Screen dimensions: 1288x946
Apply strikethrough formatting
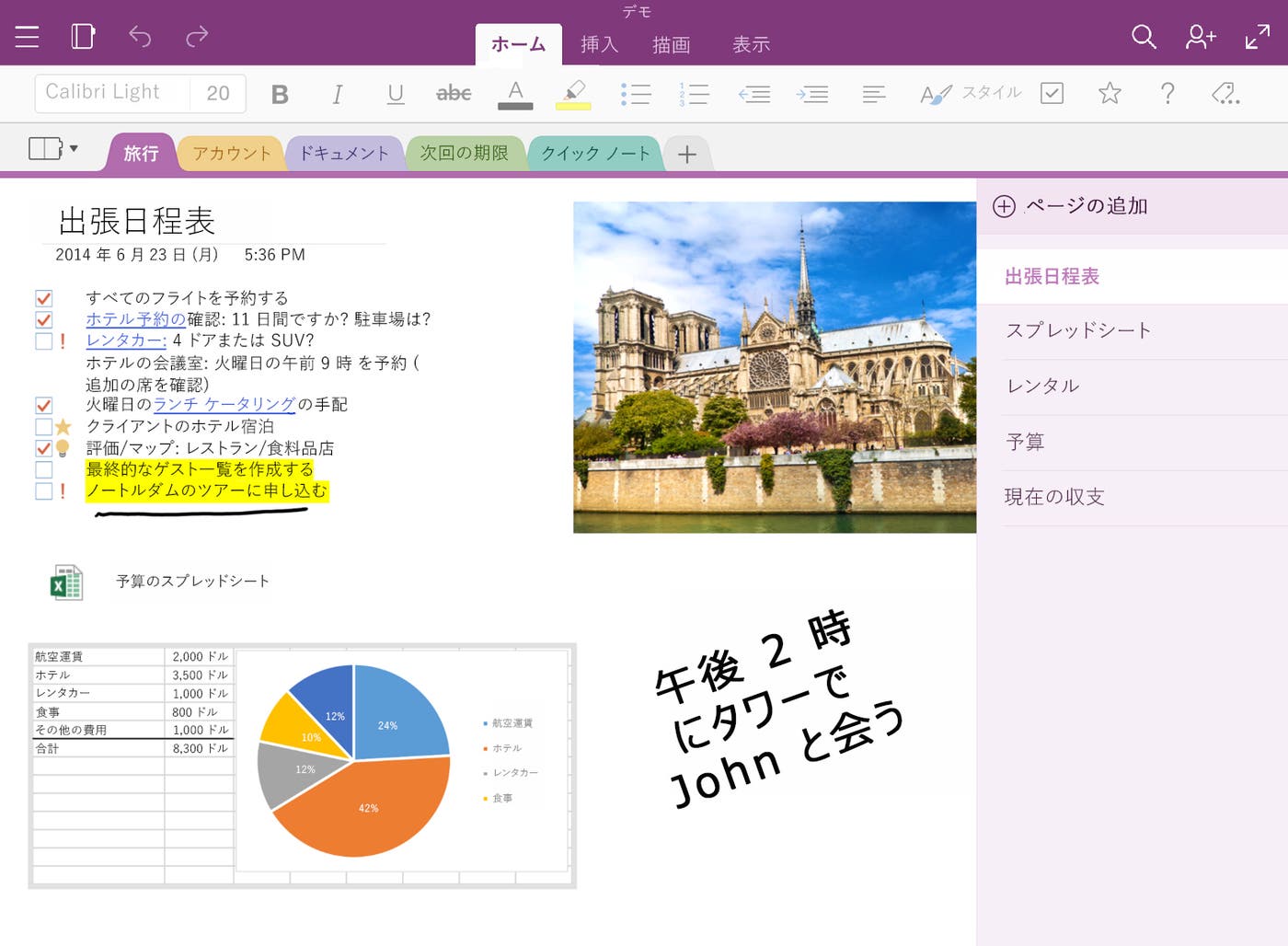click(453, 94)
